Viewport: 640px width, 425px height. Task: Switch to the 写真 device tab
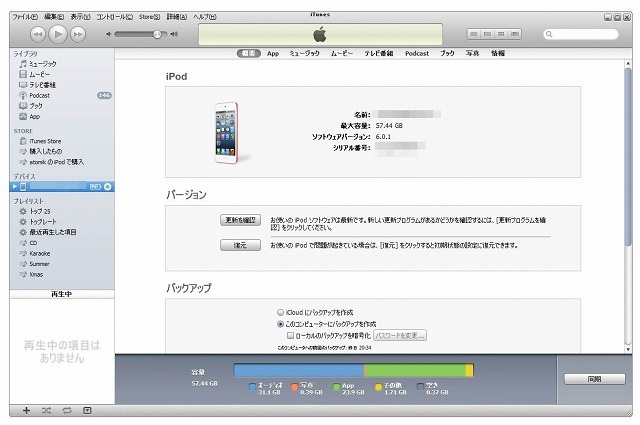[x=472, y=53]
